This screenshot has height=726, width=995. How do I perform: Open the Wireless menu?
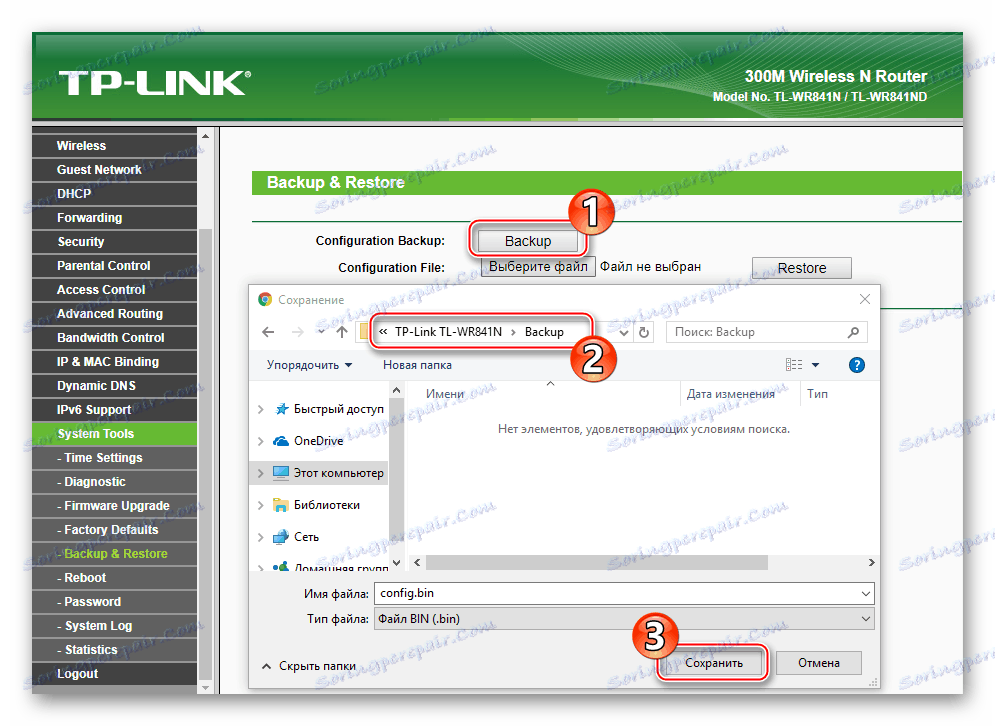click(x=115, y=145)
